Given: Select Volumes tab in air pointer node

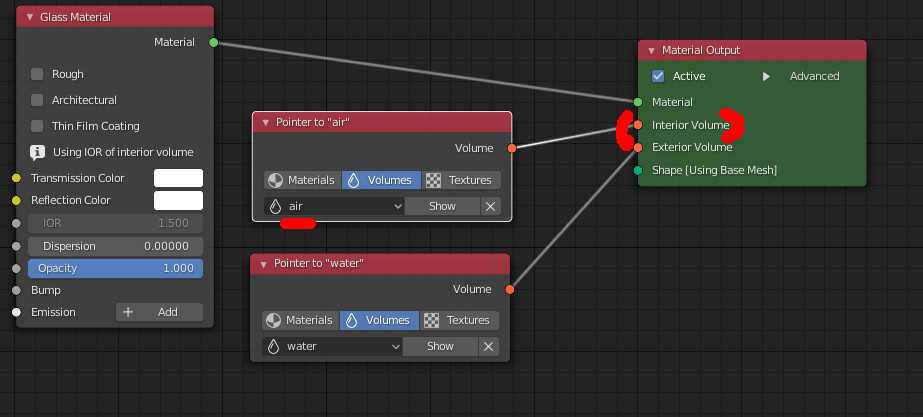Looking at the screenshot, I should 381,180.
